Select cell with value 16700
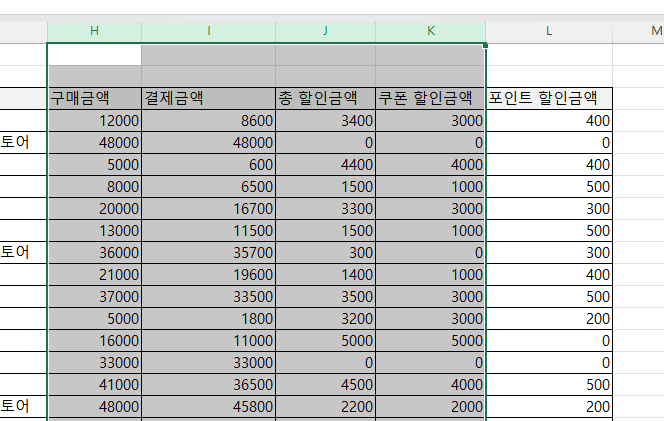 coord(208,209)
